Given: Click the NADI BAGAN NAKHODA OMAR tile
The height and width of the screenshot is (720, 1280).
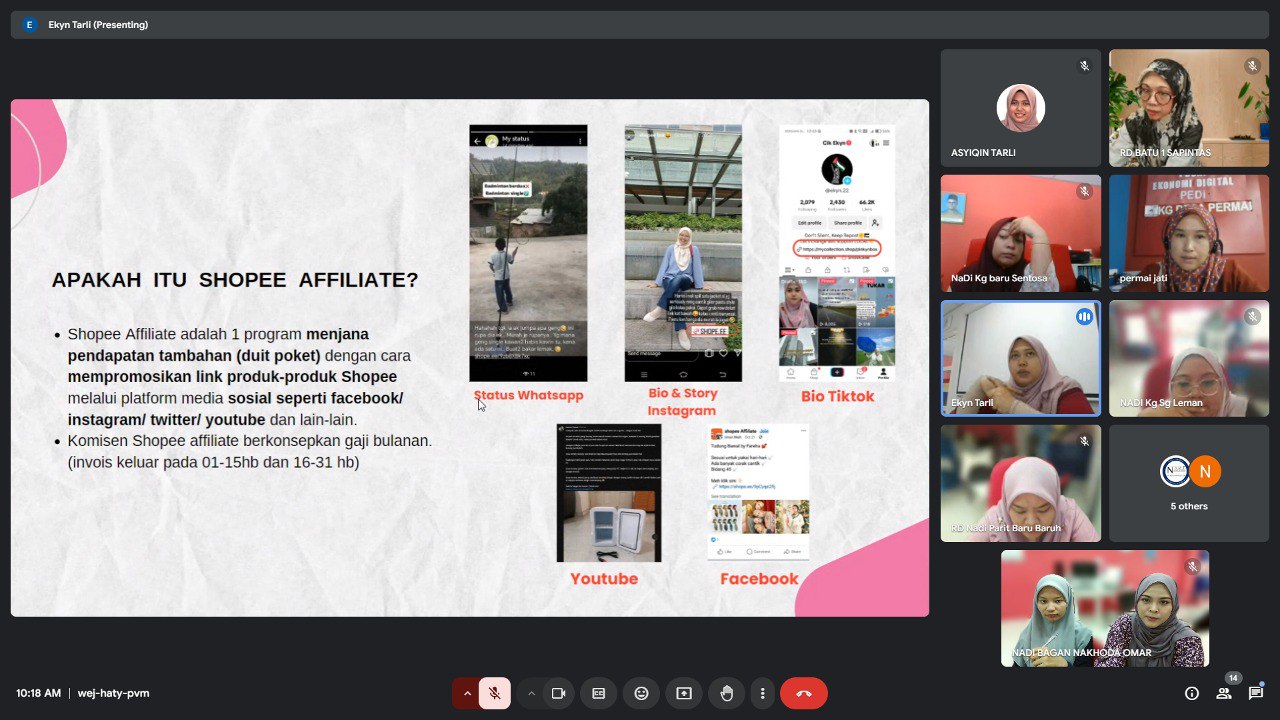Looking at the screenshot, I should pos(1104,608).
